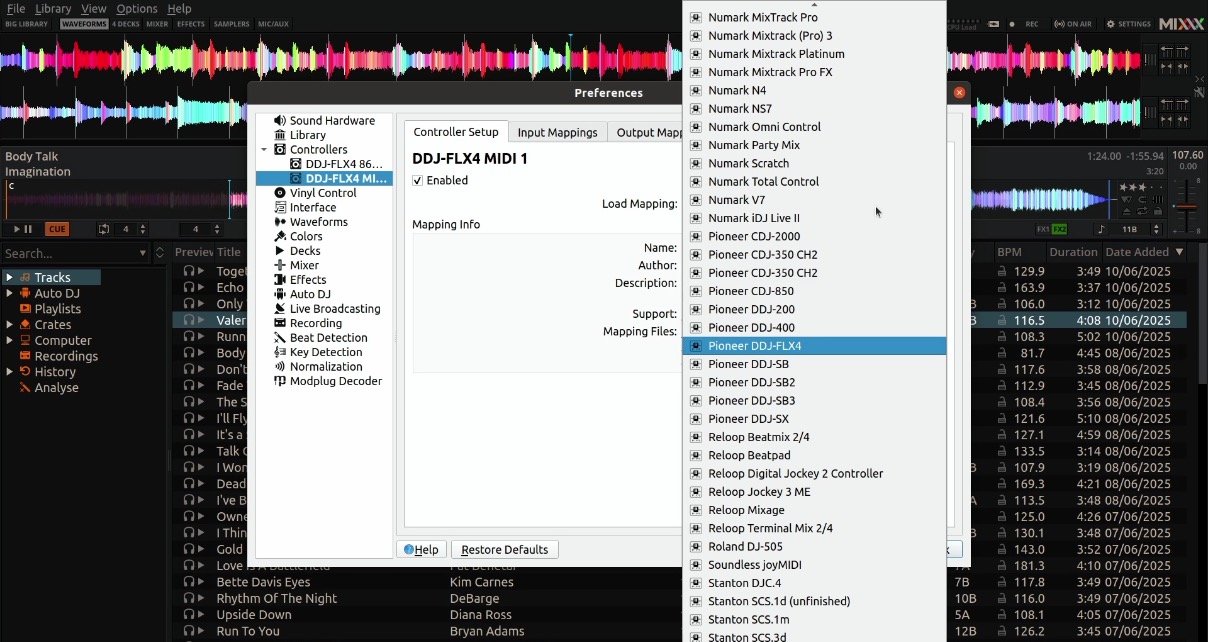Click the loop toggle icon on the left deck
This screenshot has width=1208, height=642.
click(104, 229)
